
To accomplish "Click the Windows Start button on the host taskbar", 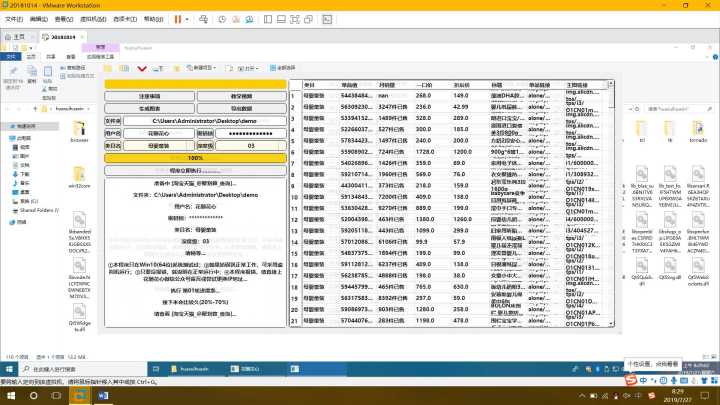I will click(x=11, y=395).
